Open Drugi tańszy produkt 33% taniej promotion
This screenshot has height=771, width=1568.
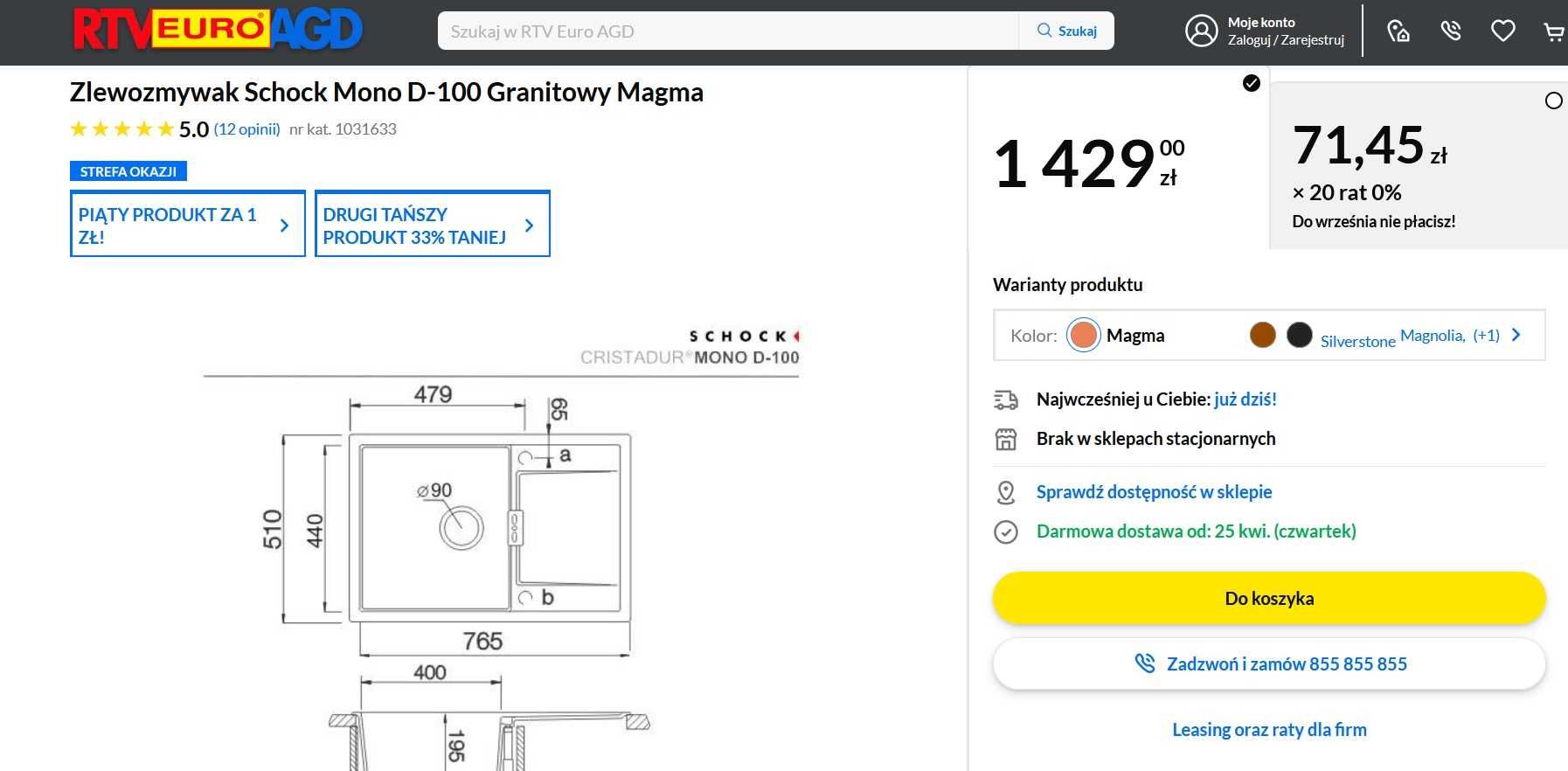tap(432, 224)
